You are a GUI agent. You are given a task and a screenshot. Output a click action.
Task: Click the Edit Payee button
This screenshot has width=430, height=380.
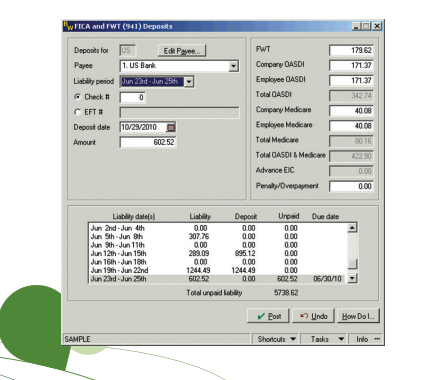182,51
